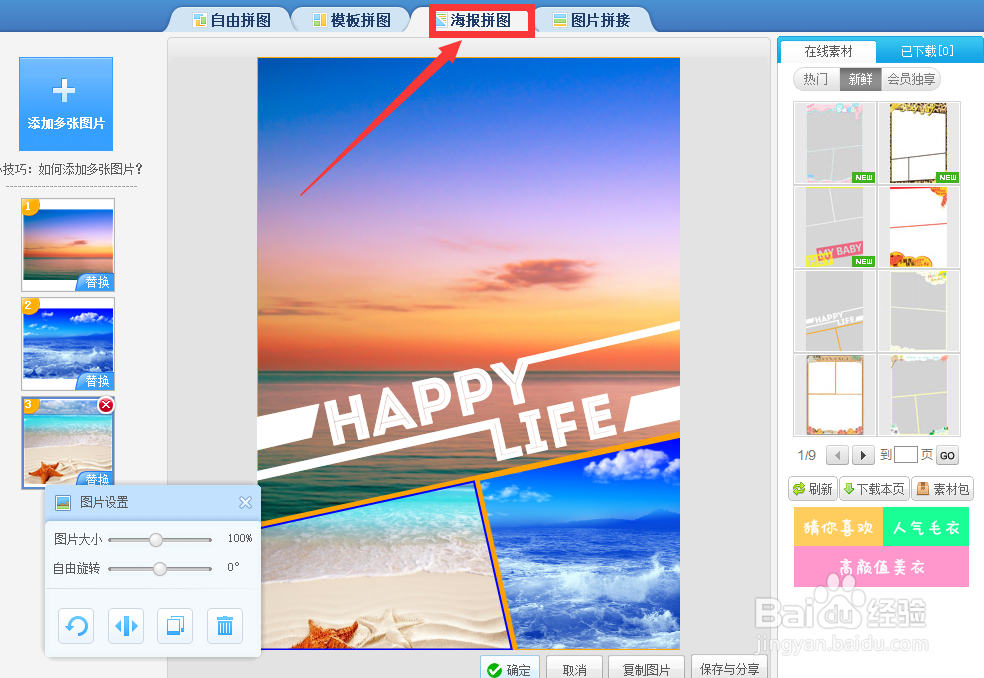Switch to the 模板拼图 tab
Image resolution: width=984 pixels, height=678 pixels.
[352, 20]
